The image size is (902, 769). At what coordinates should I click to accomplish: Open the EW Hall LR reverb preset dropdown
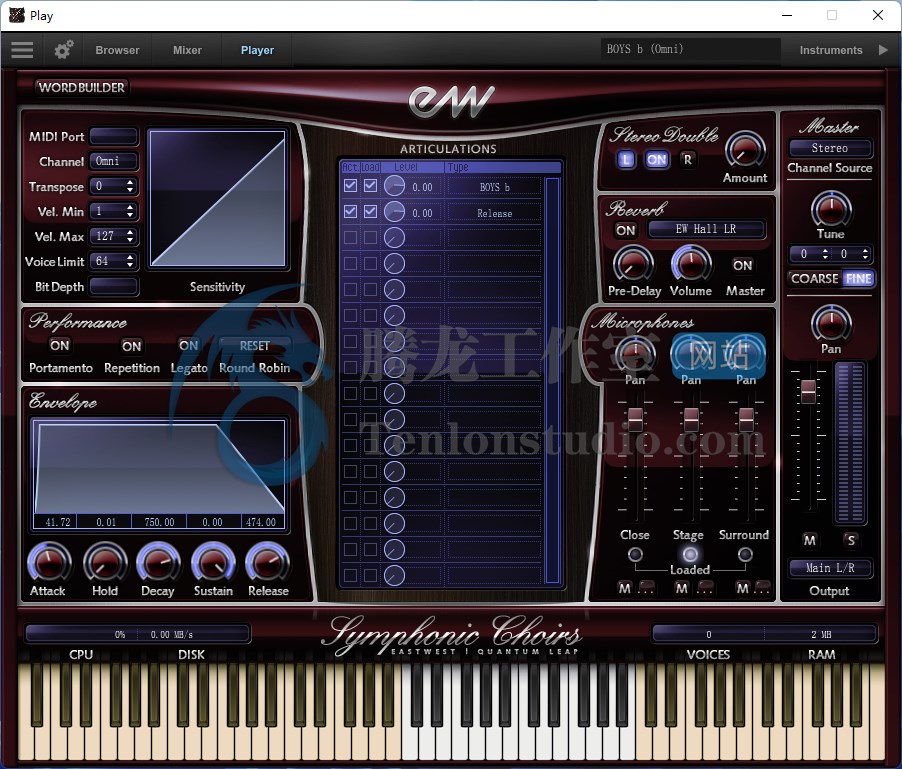706,229
